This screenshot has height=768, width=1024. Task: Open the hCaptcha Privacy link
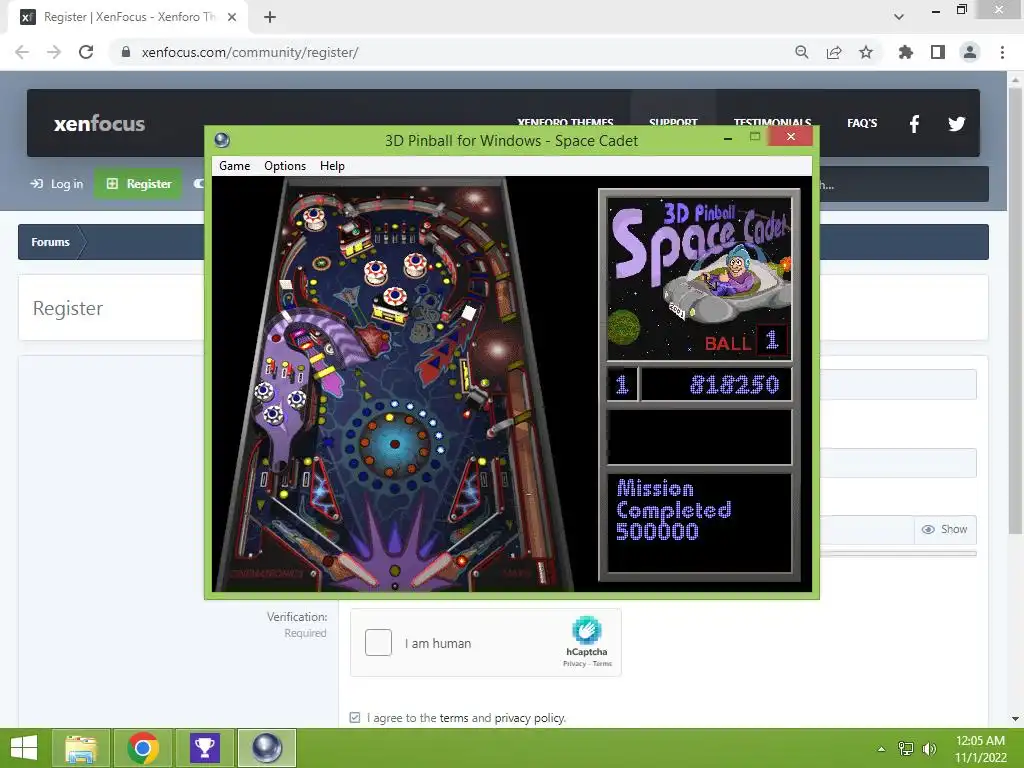574,664
